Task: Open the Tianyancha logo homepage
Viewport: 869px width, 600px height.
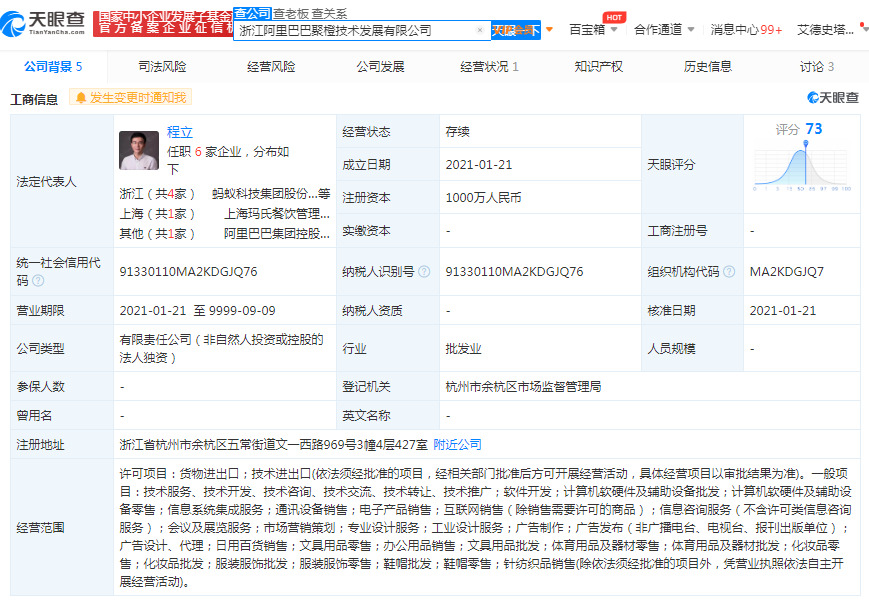Action: (43, 23)
